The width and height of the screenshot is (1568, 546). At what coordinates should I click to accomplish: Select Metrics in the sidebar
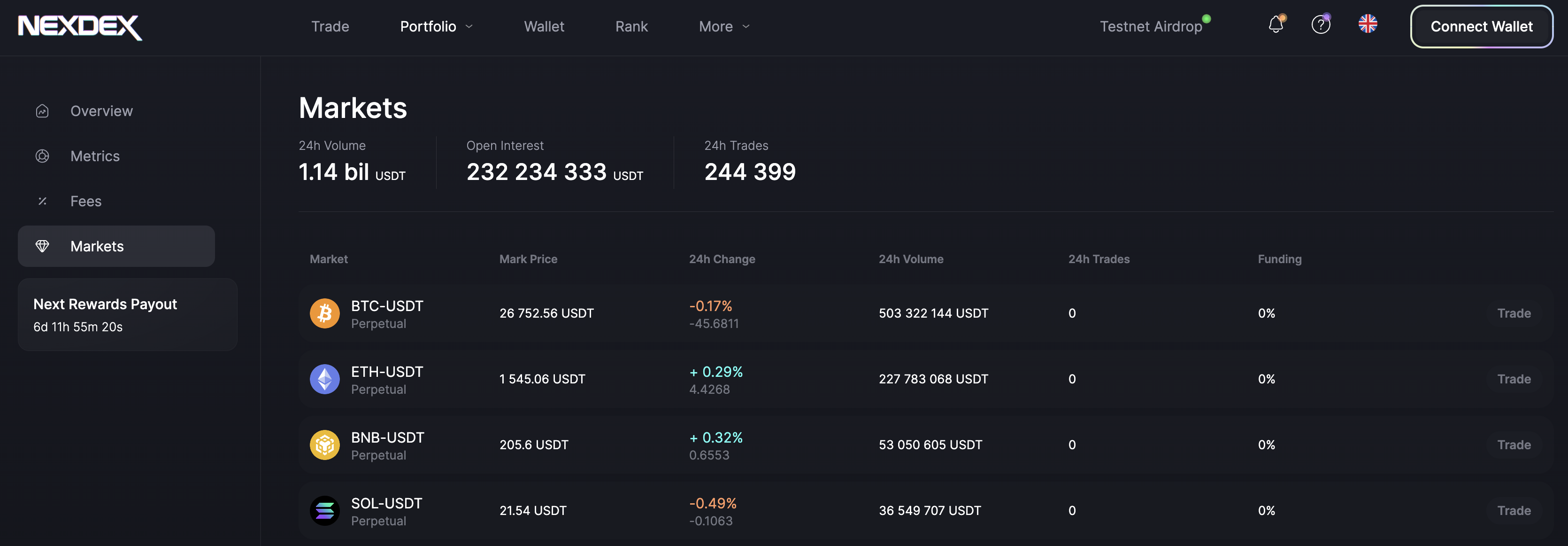(95, 156)
